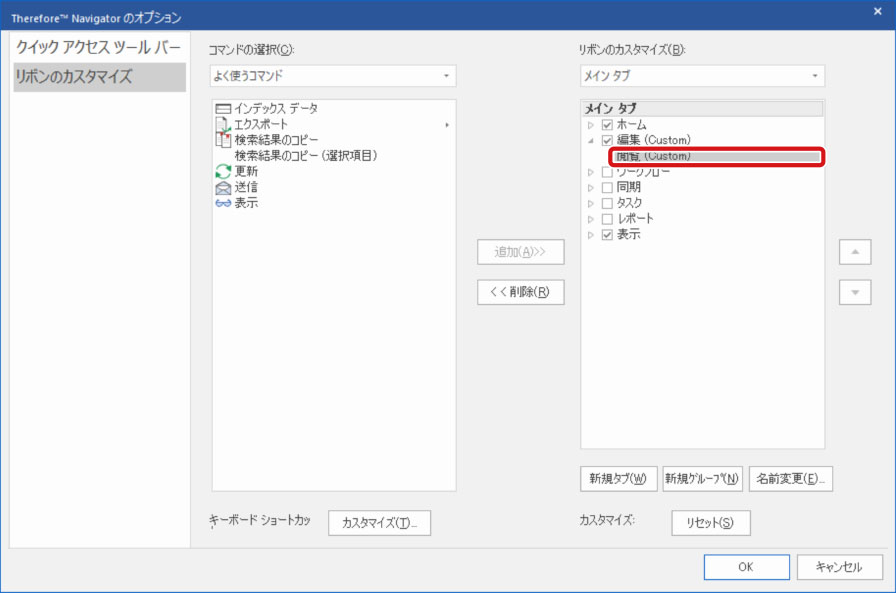Select 検索結果のコピー (選択項目) in command list
Image resolution: width=896 pixels, height=593 pixels.
[x=305, y=156]
